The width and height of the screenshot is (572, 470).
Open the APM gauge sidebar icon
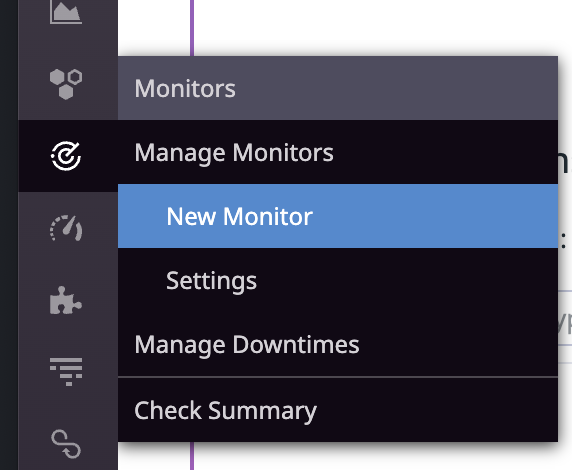[x=66, y=228]
